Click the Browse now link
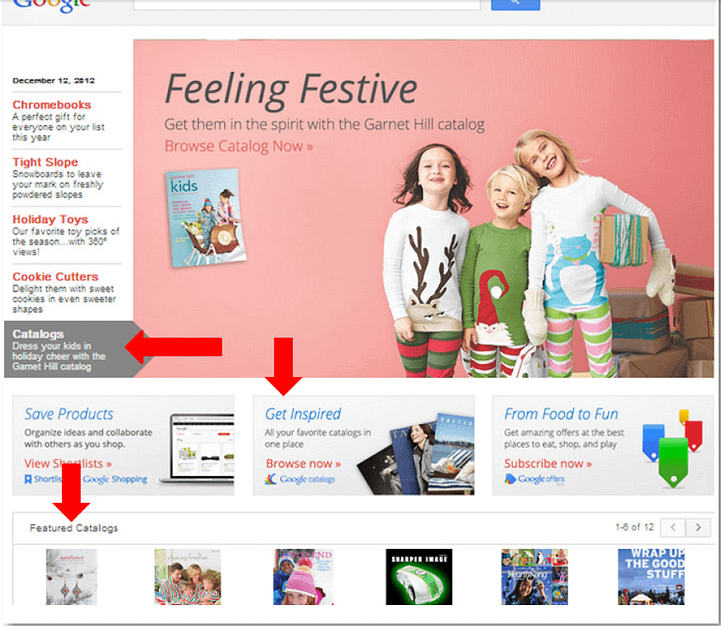The height and width of the screenshot is (626, 721). 303,463
